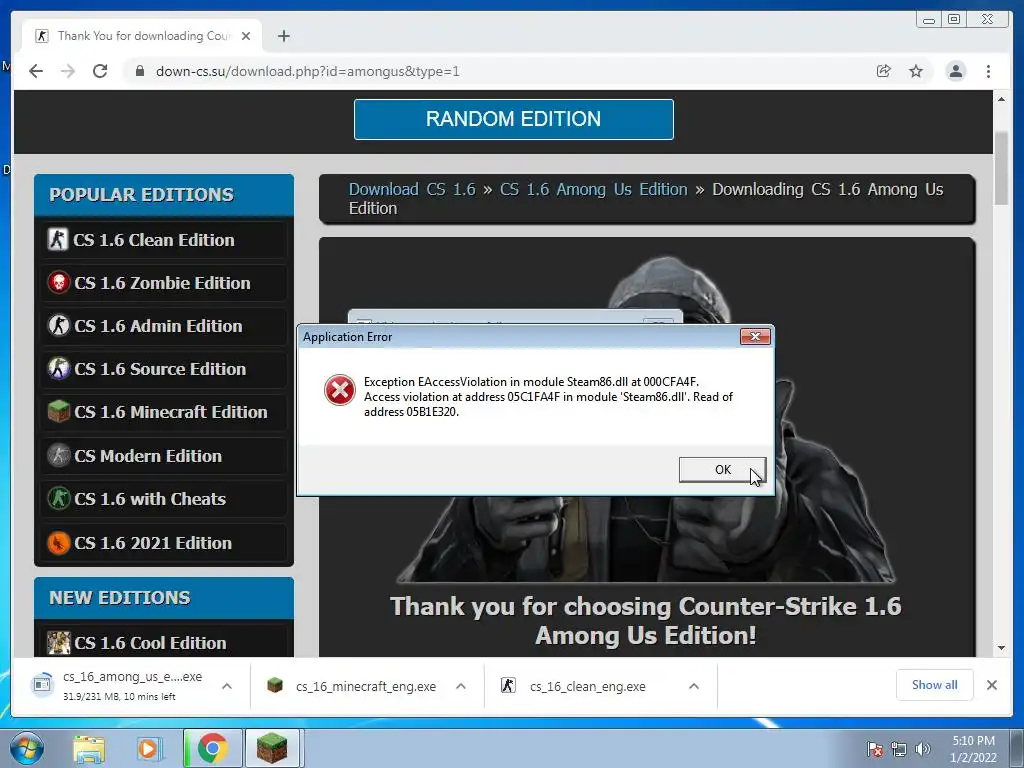Click the red error icon in dialog
1024x768 pixels.
click(x=340, y=390)
